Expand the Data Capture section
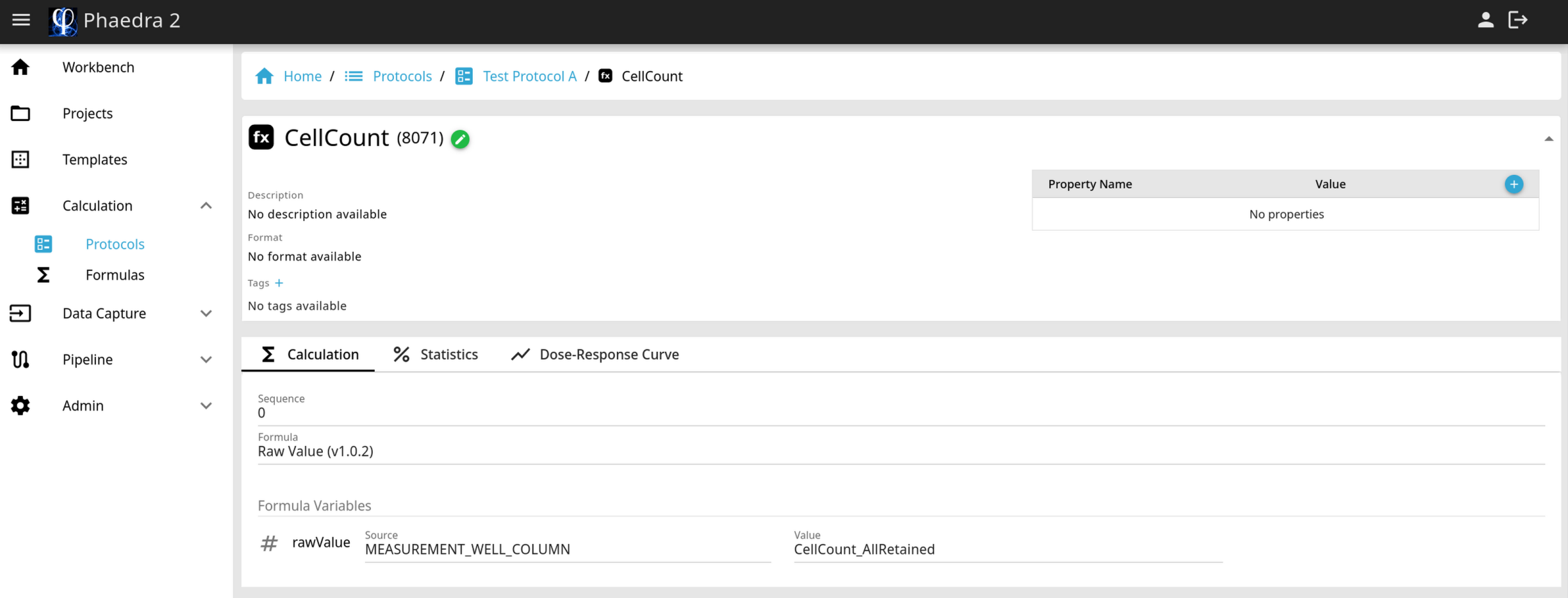Screen dimensions: 1568x598 point(206,313)
